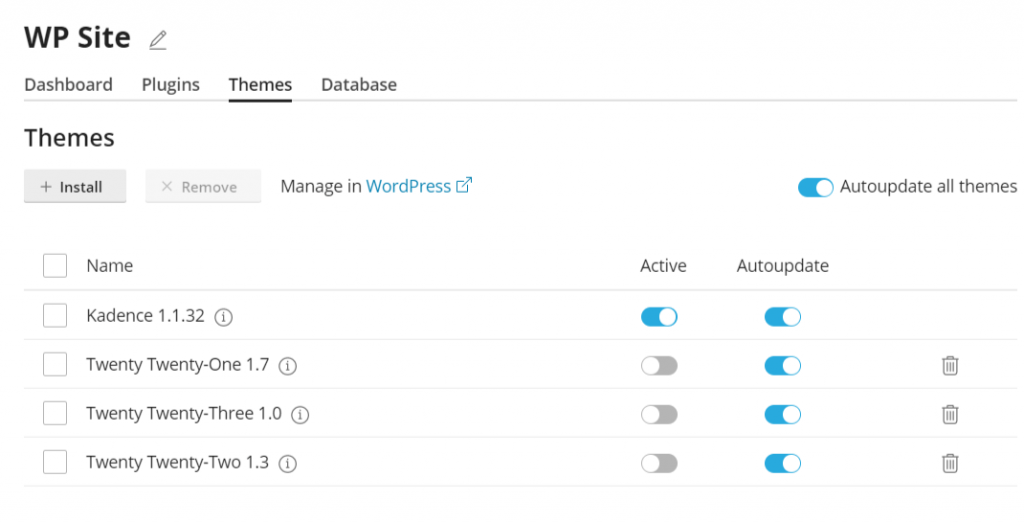Image resolution: width=1024 pixels, height=522 pixels.
Task: Open info icon for Twenty Twenty-Three 1.0
Action: pos(300,414)
